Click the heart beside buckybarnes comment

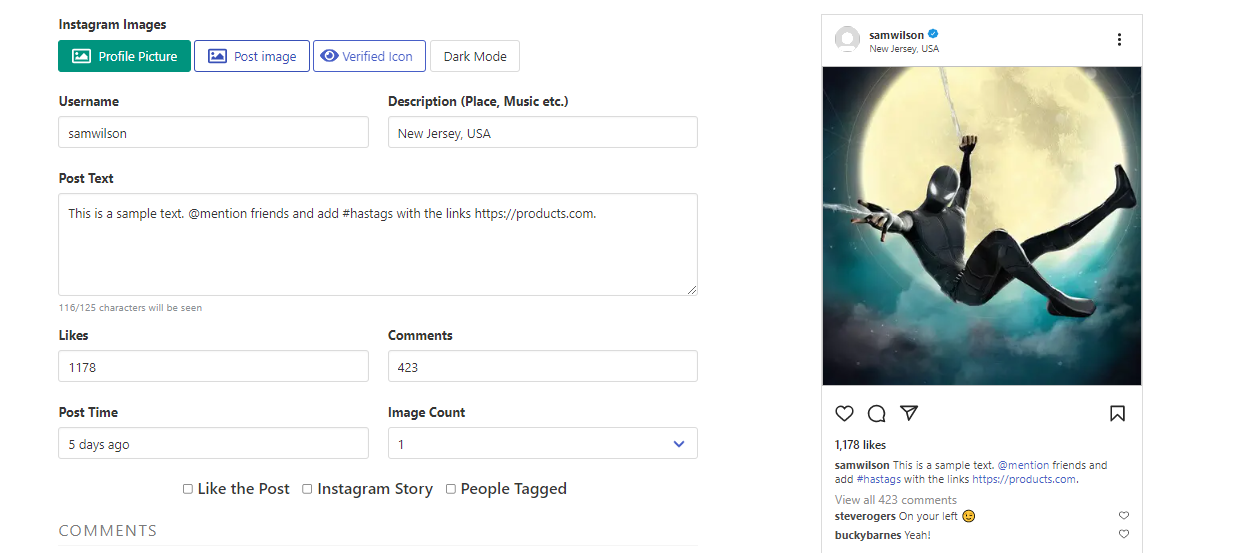[x=1124, y=535]
